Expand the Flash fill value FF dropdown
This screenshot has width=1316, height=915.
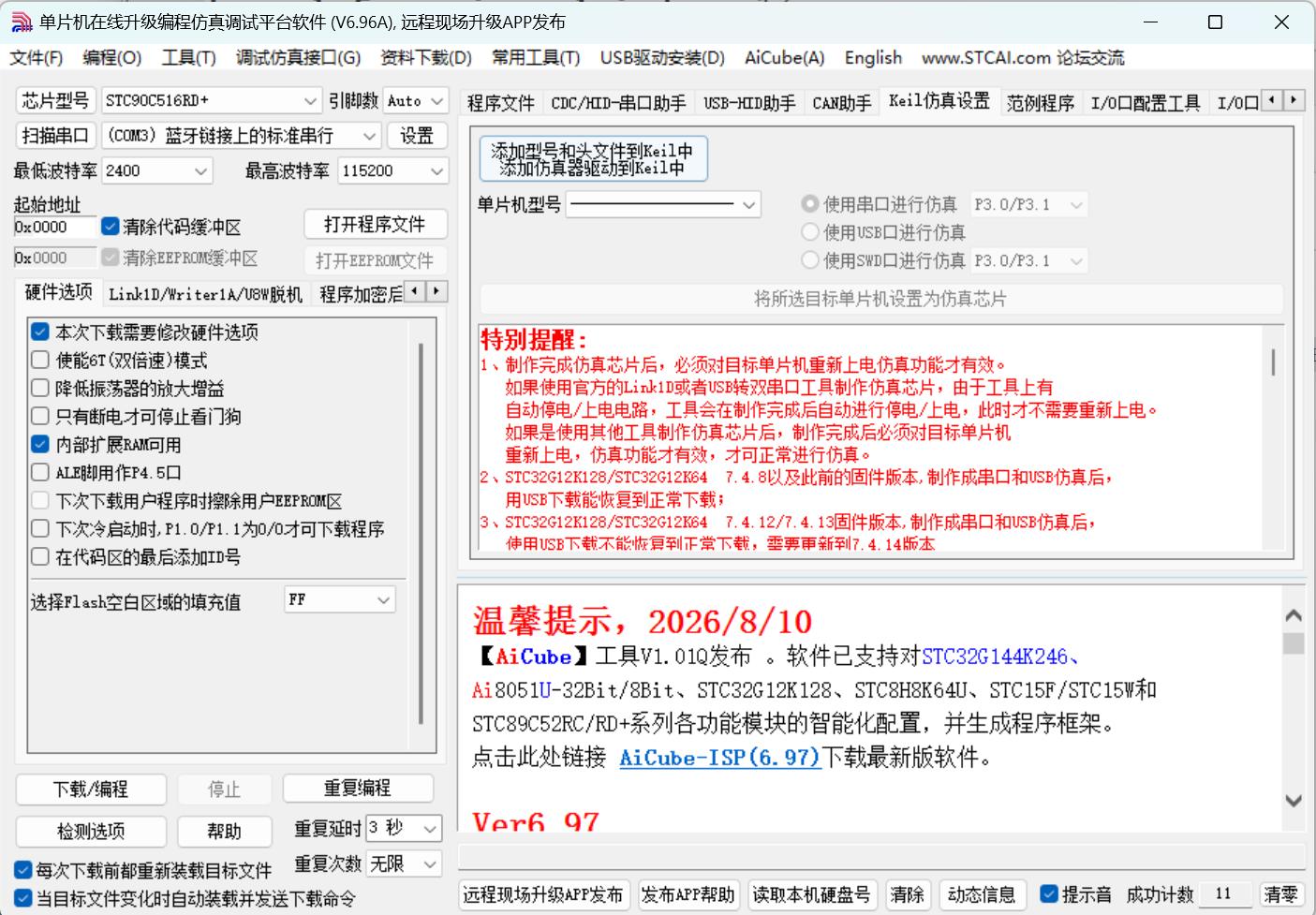[x=340, y=599]
